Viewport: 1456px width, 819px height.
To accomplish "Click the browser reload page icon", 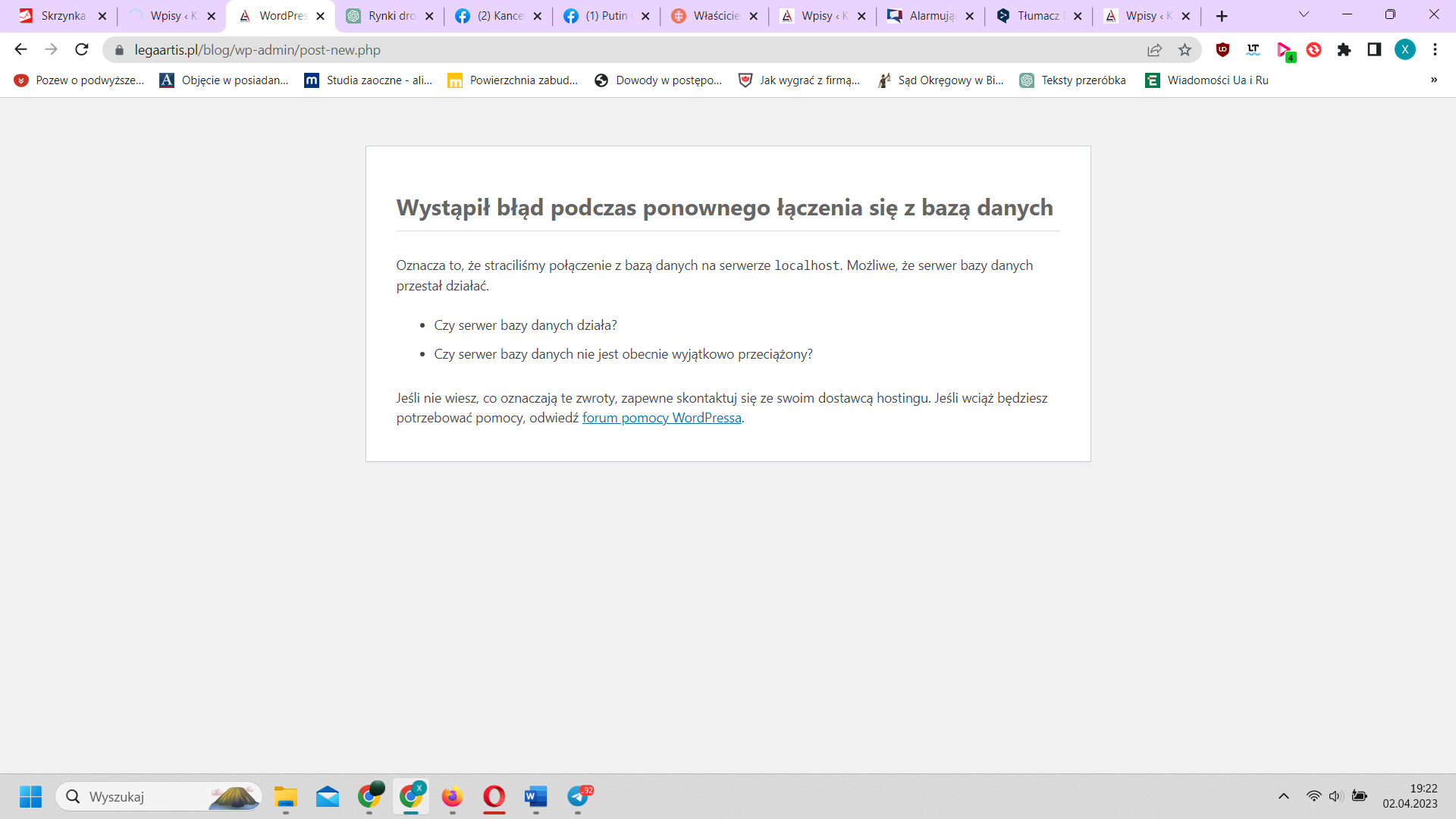I will (x=82, y=50).
